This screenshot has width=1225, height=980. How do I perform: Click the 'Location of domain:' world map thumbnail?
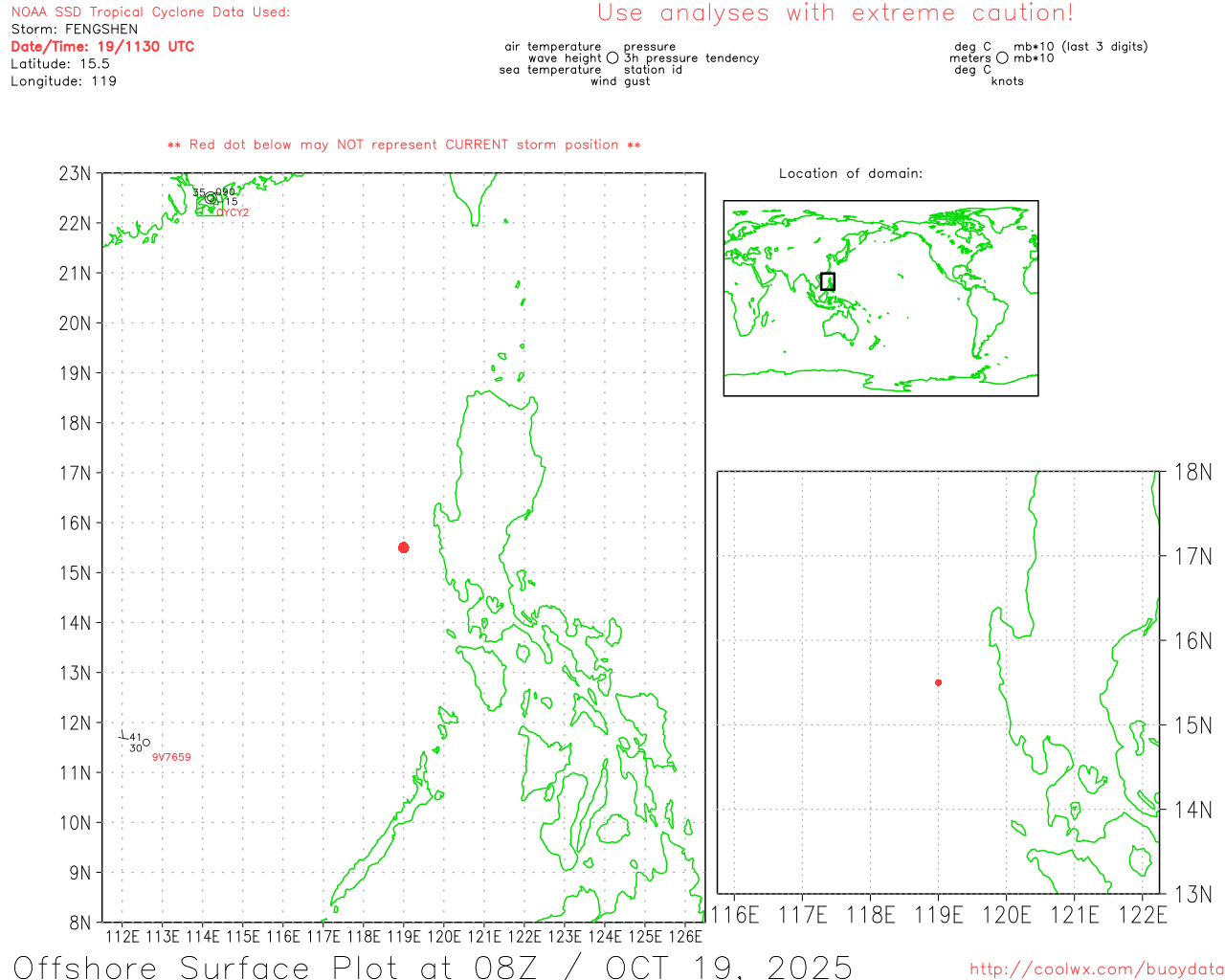880,298
